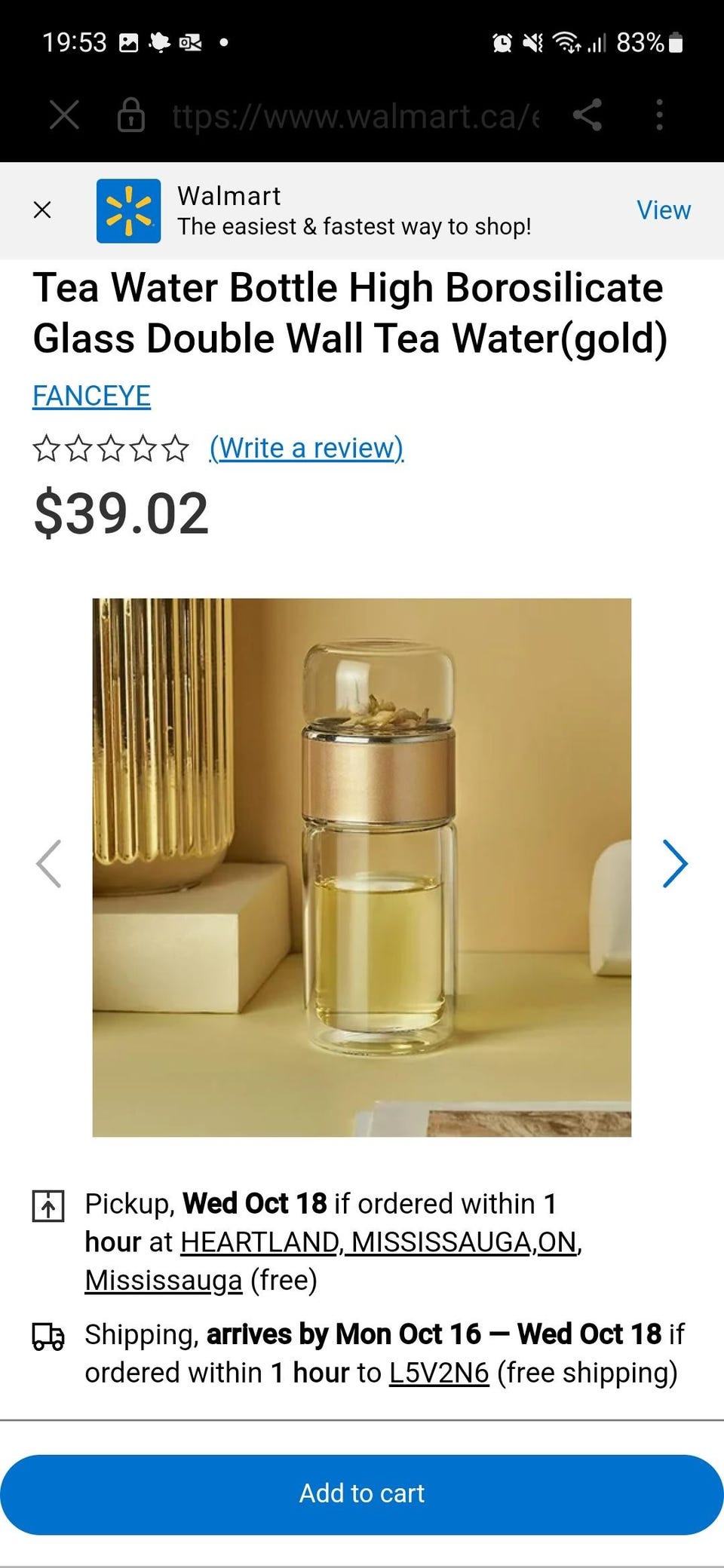Tap the padlock site security icon
The width and height of the screenshot is (724, 1568).
click(131, 115)
